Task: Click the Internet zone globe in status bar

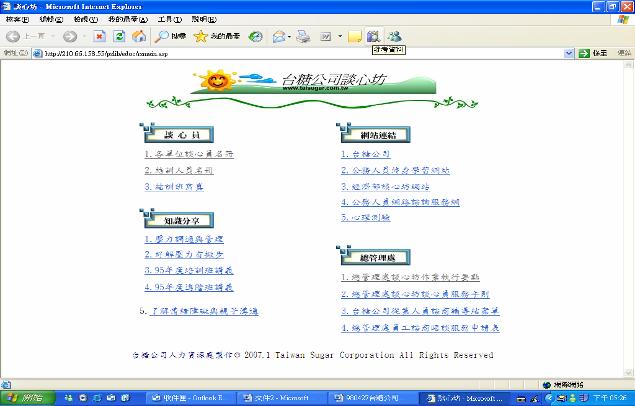Action: [547, 385]
